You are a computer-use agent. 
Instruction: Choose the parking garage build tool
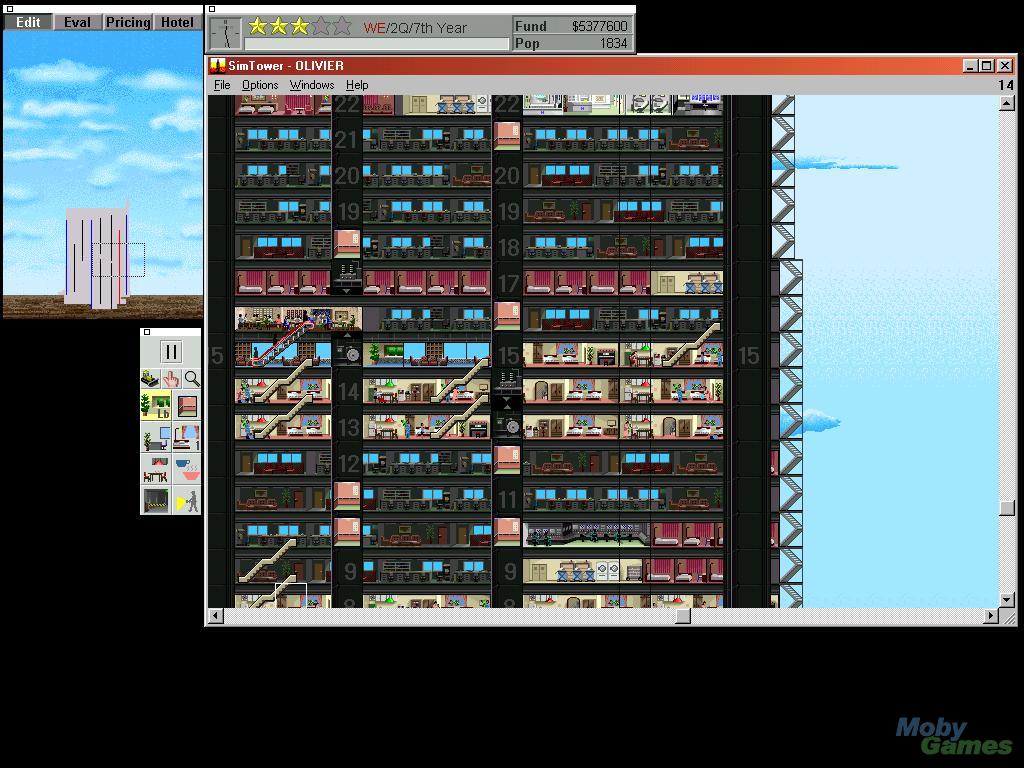[156, 501]
